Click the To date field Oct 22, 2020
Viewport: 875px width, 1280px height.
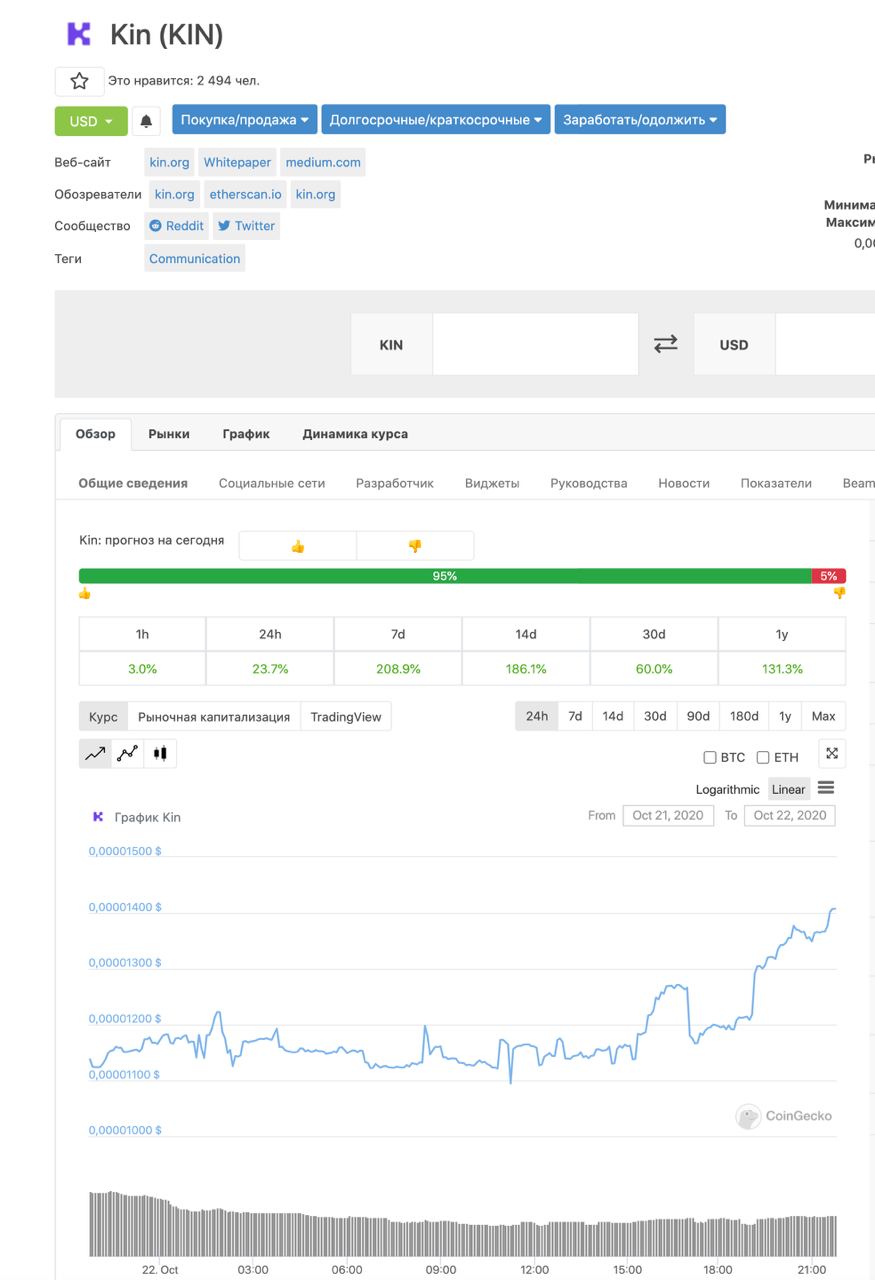[x=790, y=815]
